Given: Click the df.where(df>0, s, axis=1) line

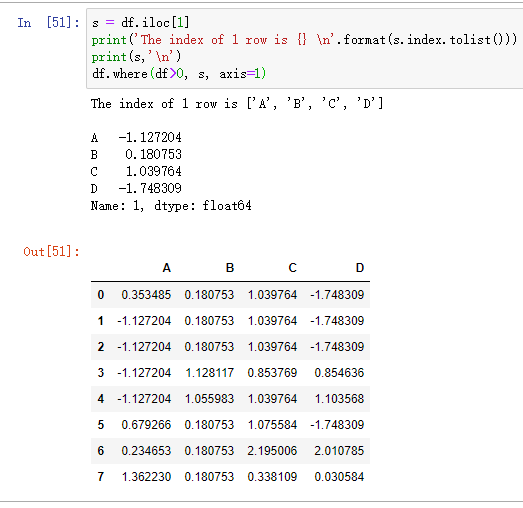Looking at the screenshot, I should point(179,73).
